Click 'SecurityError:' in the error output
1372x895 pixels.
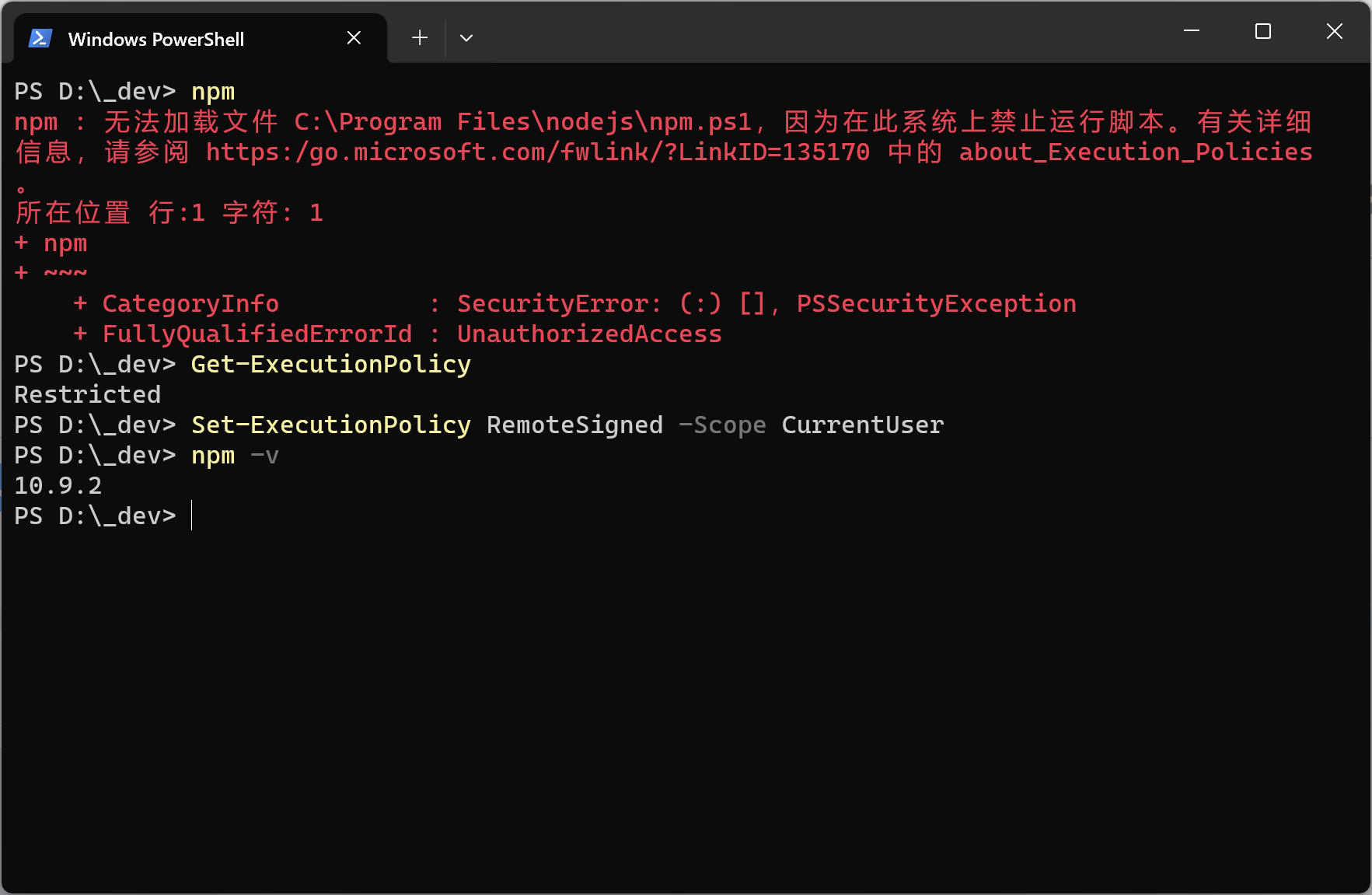pos(560,303)
